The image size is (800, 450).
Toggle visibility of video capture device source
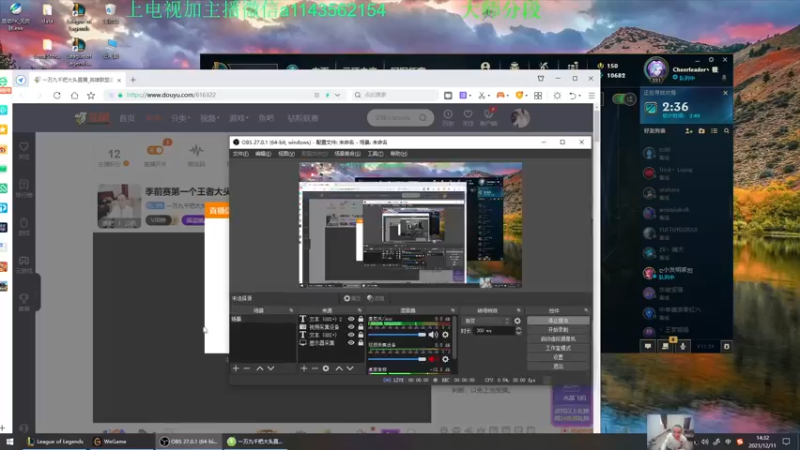[351, 327]
